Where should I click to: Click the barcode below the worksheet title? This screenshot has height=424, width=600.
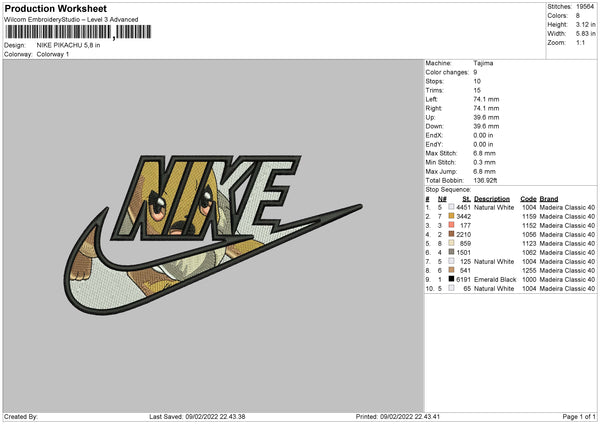pos(78,32)
